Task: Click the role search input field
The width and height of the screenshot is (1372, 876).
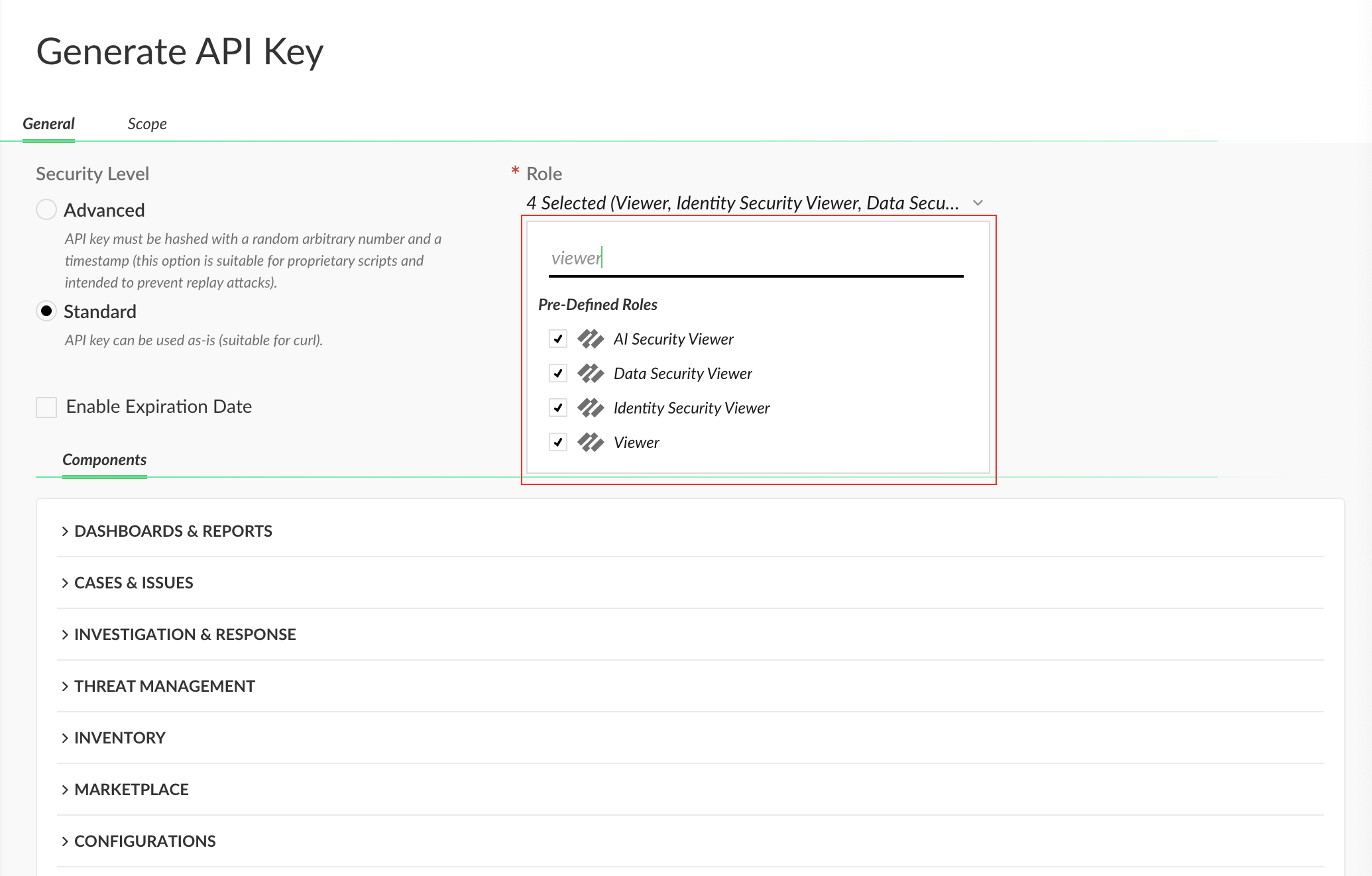Action: point(756,258)
